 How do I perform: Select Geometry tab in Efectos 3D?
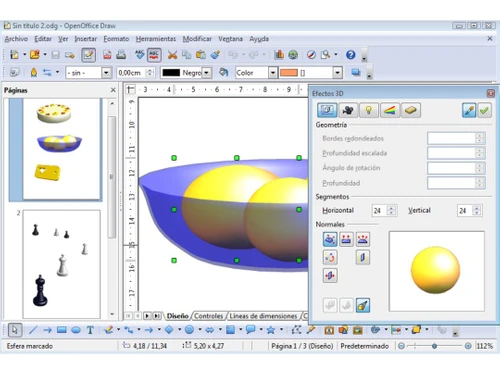tap(327, 110)
